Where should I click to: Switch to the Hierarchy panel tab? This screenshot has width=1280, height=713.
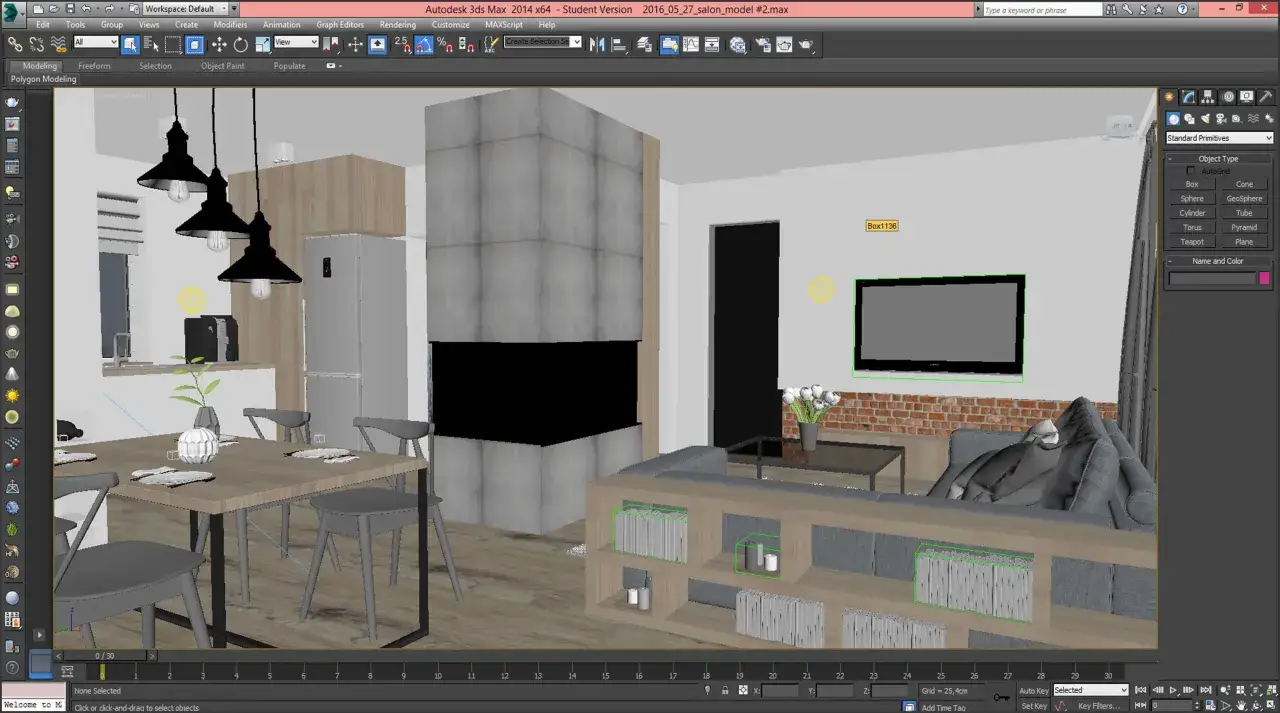click(x=1208, y=97)
